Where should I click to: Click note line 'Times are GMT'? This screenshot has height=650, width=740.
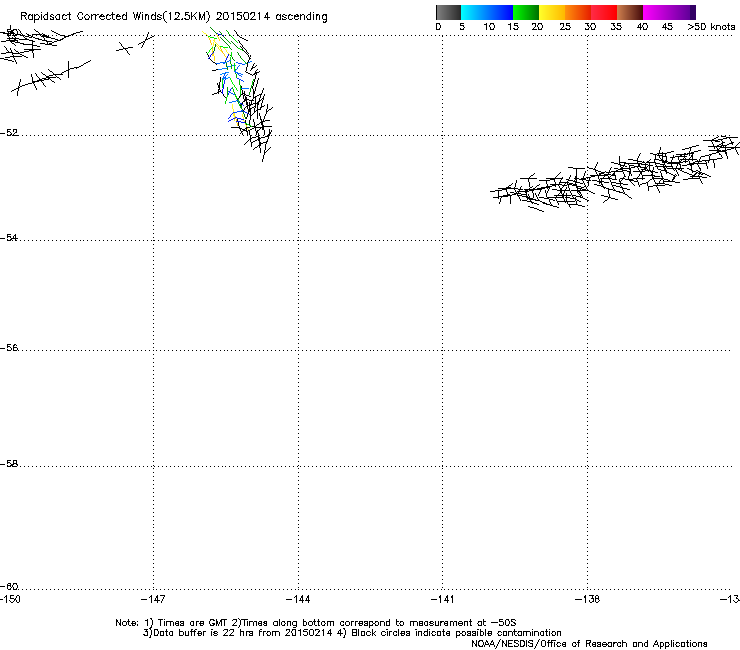192,623
